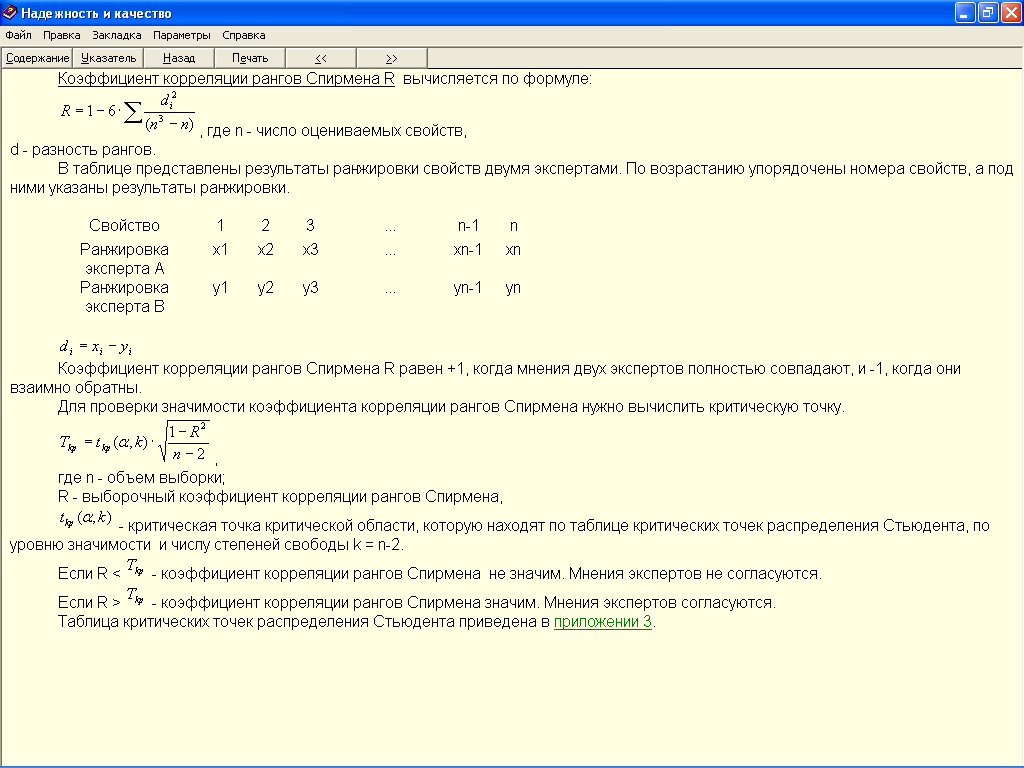Open the Справка menu
Screen dimensions: 1024x768
click(244, 35)
